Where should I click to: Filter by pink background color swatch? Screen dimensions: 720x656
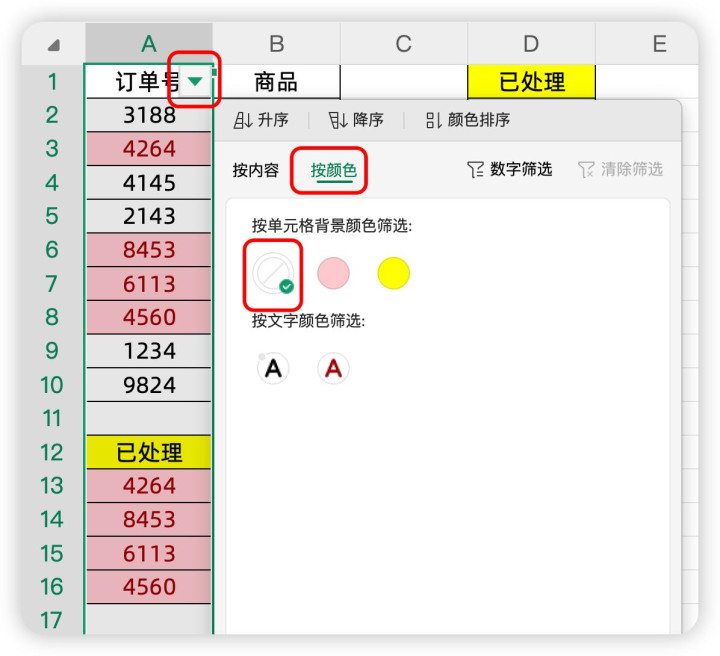[x=333, y=273]
